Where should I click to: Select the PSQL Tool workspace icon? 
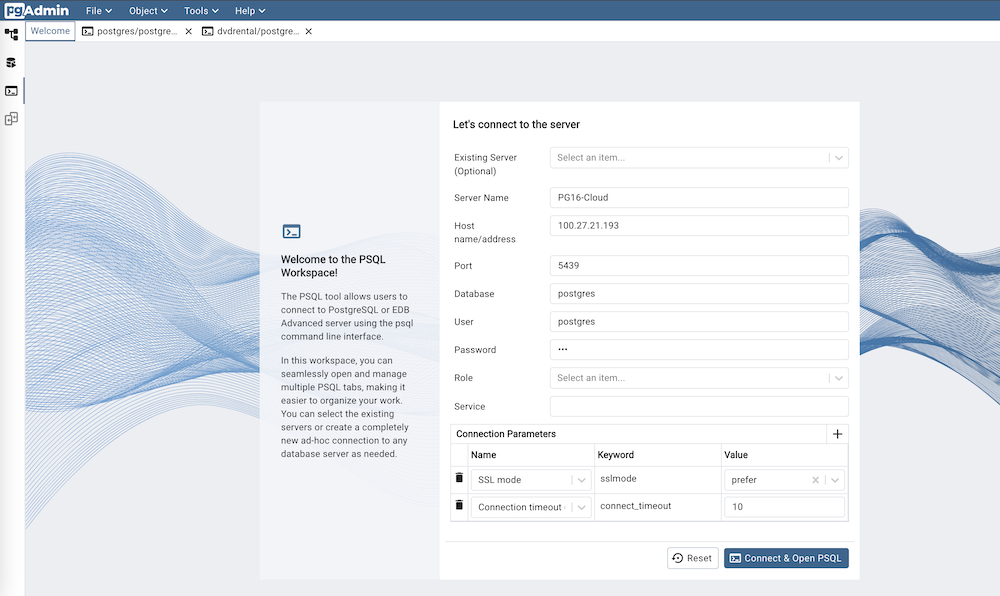click(x=11, y=90)
